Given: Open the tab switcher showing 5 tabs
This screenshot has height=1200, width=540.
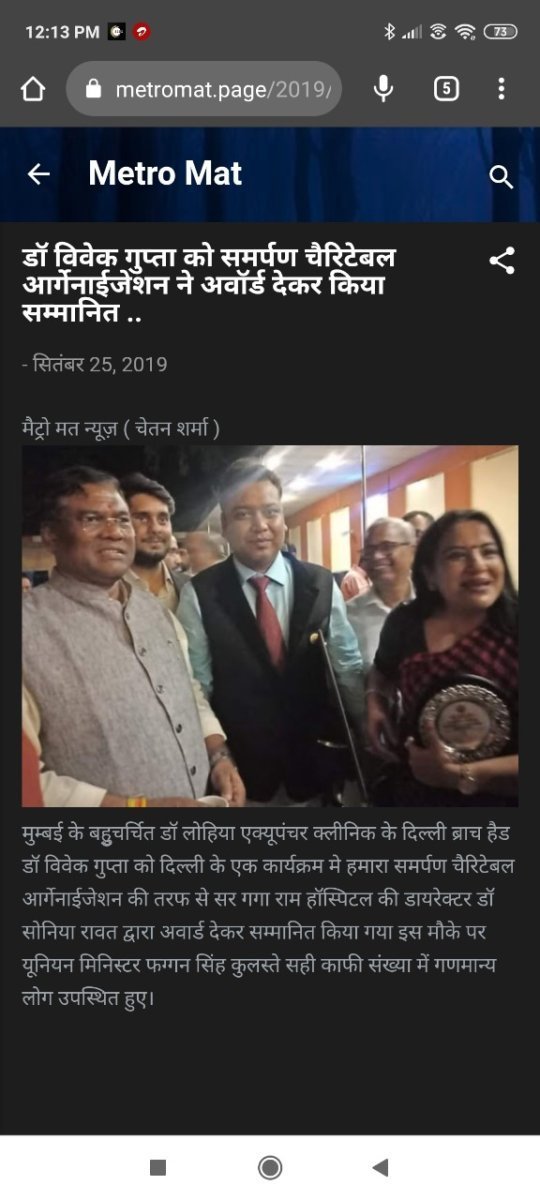Looking at the screenshot, I should pos(446,89).
